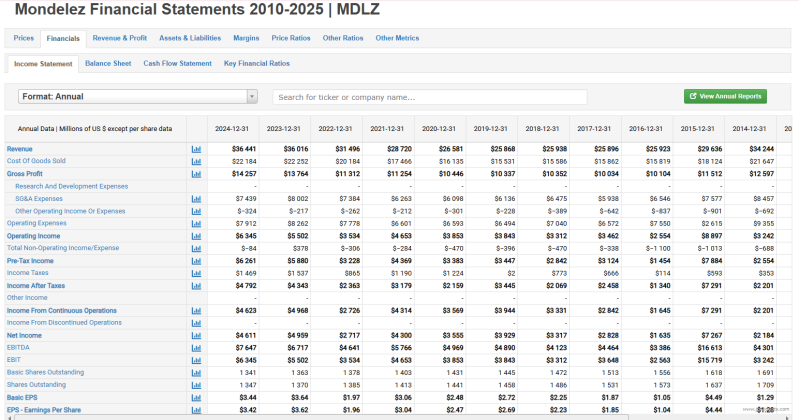Open the EBITDA row chart icon

196,347
